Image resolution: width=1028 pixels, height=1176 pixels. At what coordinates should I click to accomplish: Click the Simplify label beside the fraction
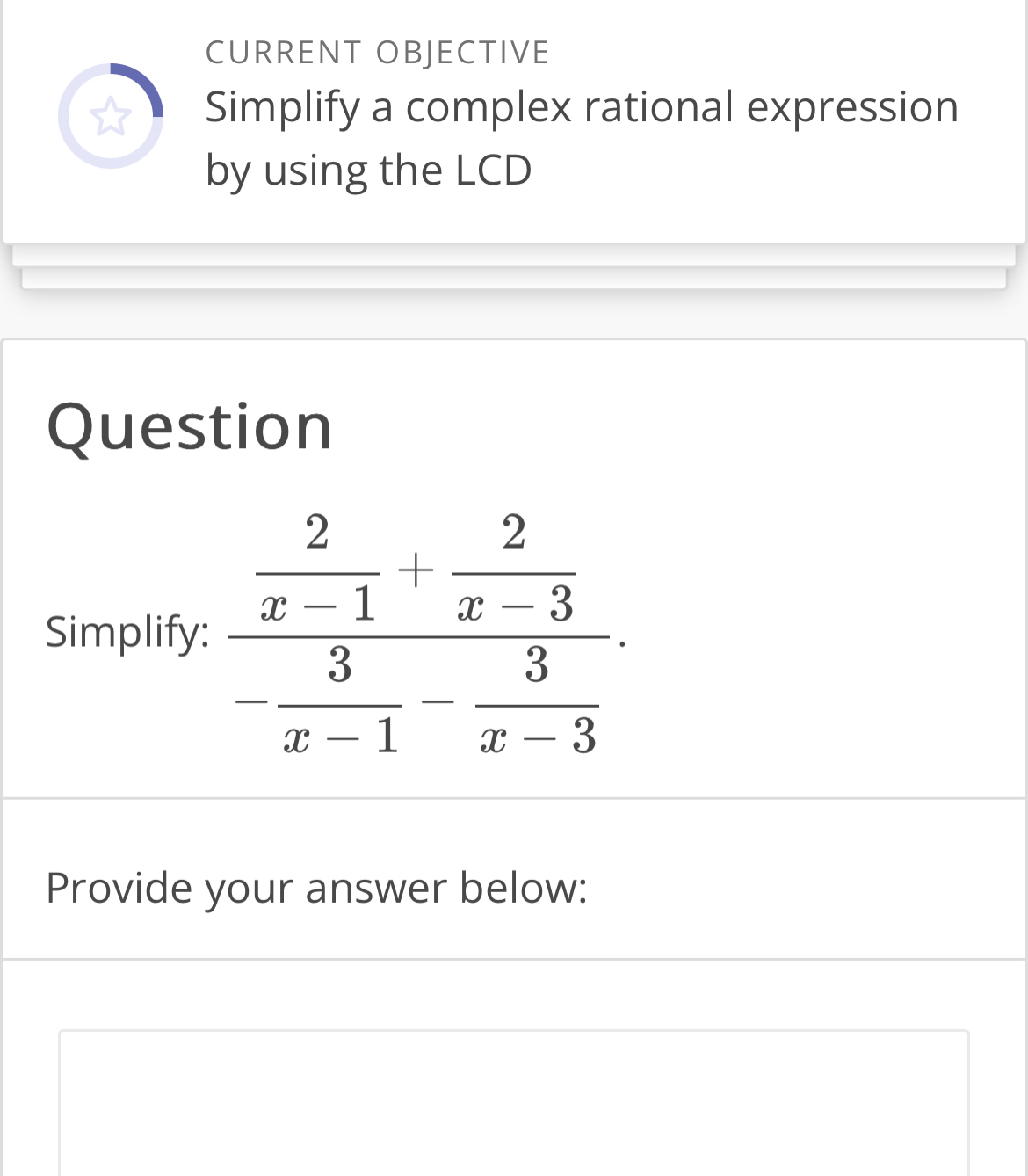[127, 632]
